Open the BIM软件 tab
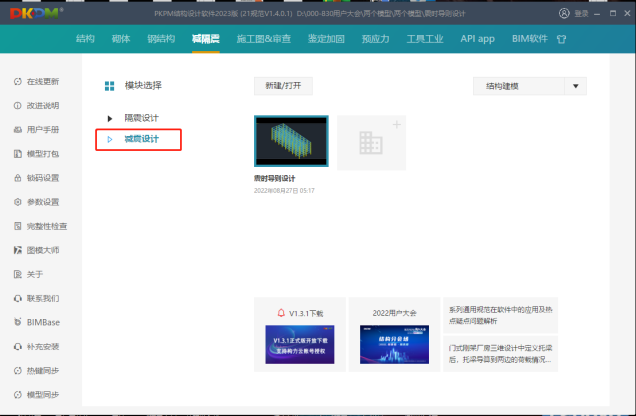The height and width of the screenshot is (416, 636). tap(529, 39)
